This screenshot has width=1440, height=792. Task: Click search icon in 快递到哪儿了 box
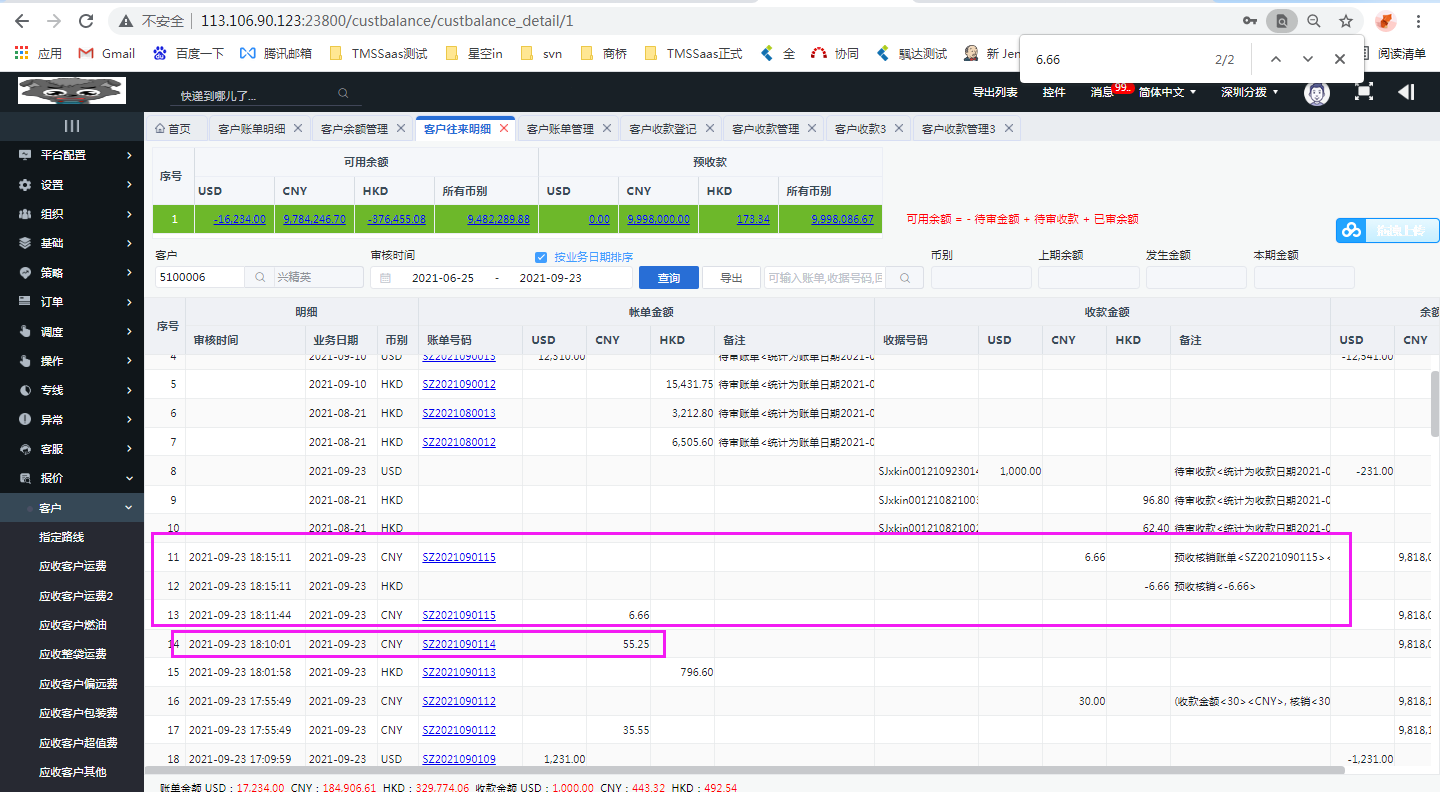[343, 93]
